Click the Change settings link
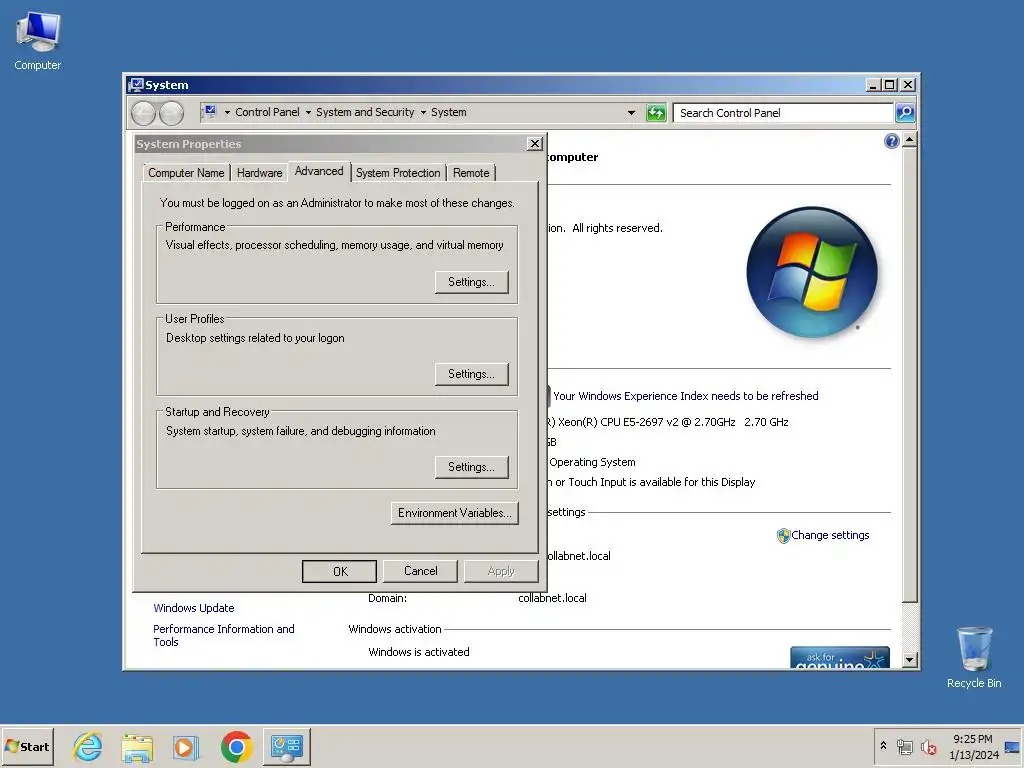The width and height of the screenshot is (1024, 768). 830,536
